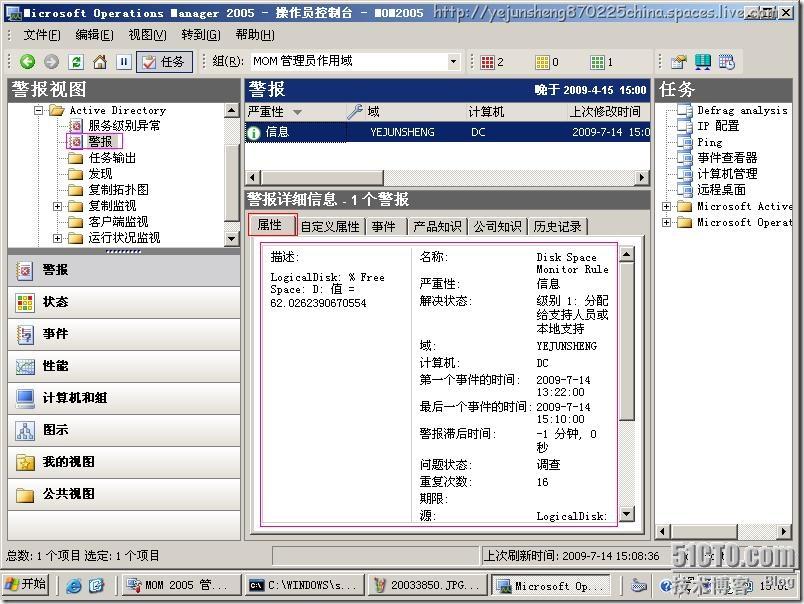Screen dimensions: 804x604
Task: Open the 客户端监视 folder in tree
Action: pos(118,222)
